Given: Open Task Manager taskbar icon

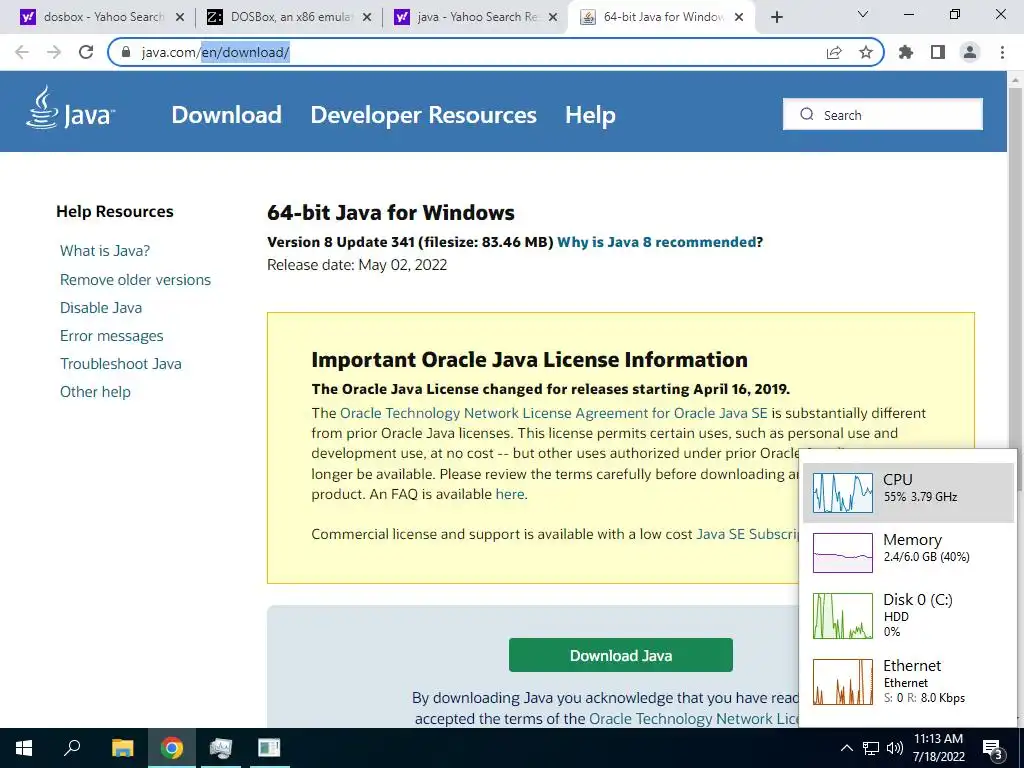Looking at the screenshot, I should (x=221, y=748).
